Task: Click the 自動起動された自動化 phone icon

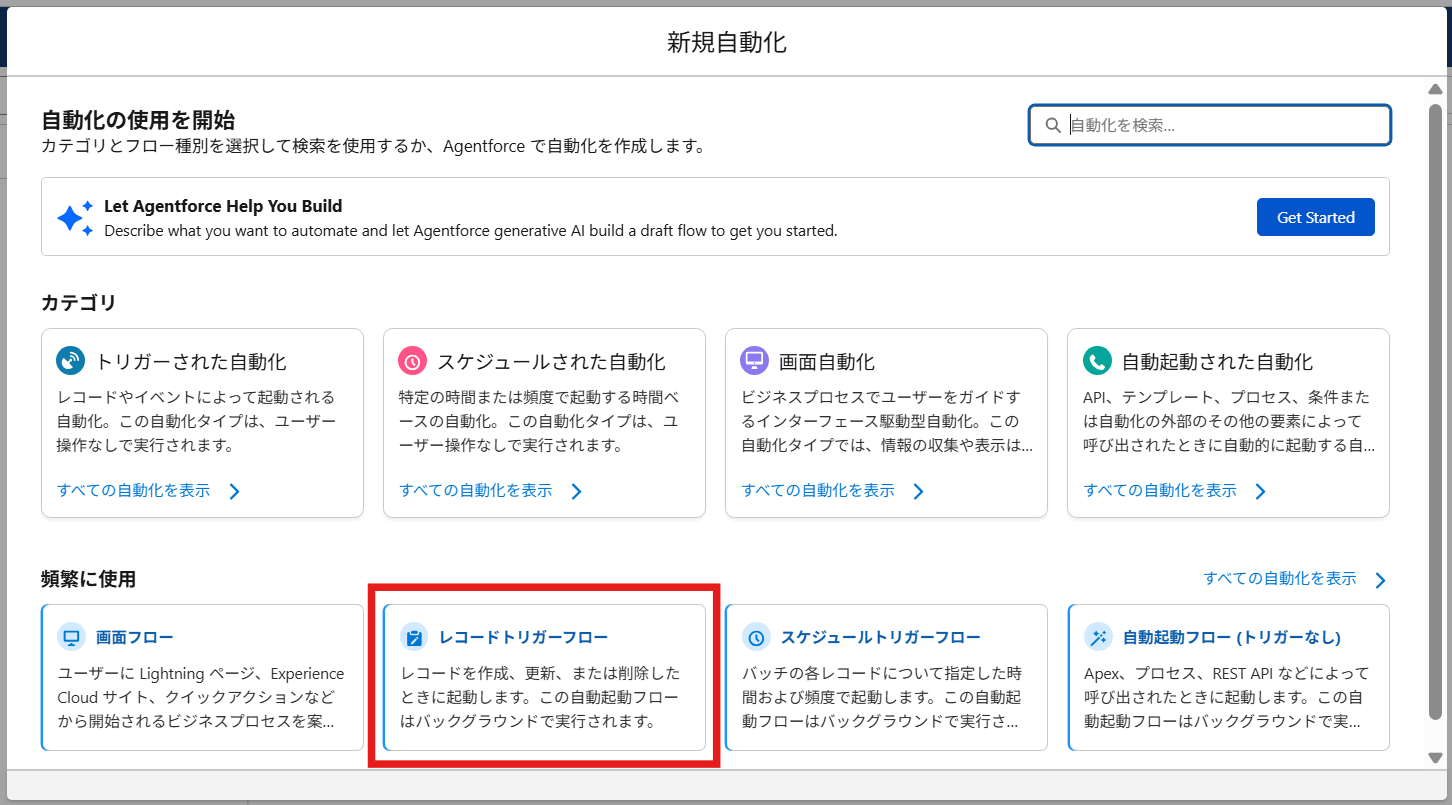Action: tap(1097, 361)
